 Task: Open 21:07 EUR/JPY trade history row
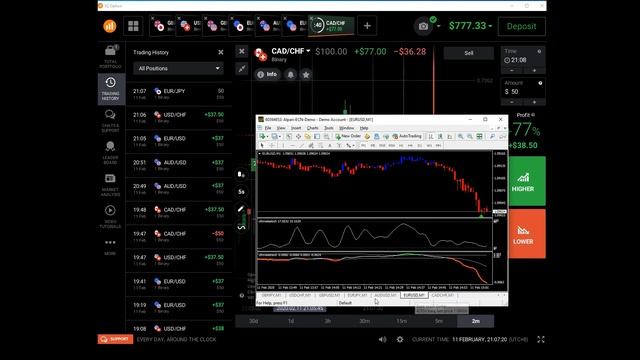point(178,94)
